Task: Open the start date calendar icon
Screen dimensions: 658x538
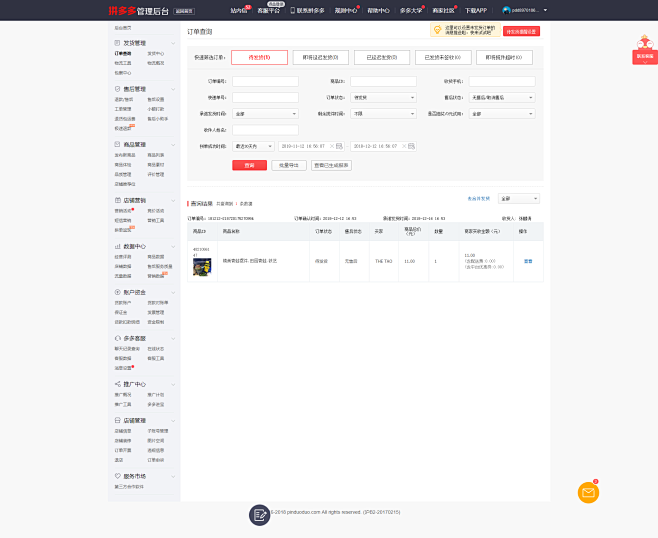Action: [x=337, y=146]
